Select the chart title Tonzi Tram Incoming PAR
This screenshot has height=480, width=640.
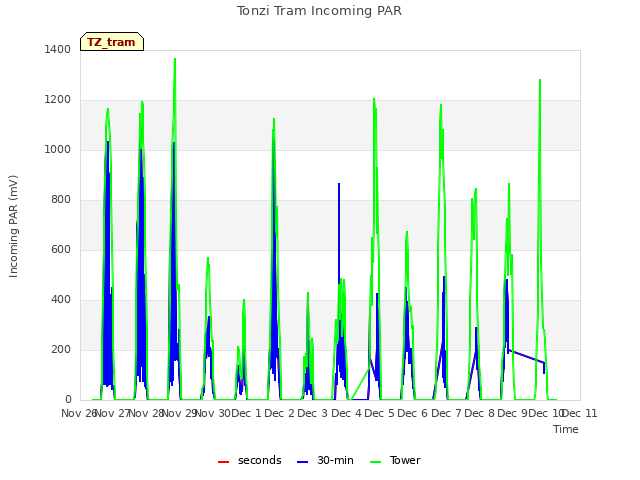[x=319, y=11]
